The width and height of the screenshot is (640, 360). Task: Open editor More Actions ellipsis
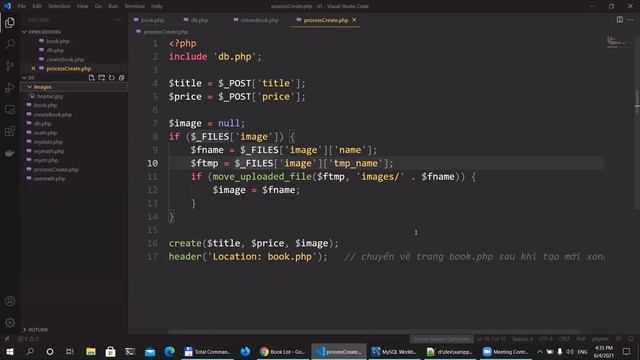click(631, 20)
